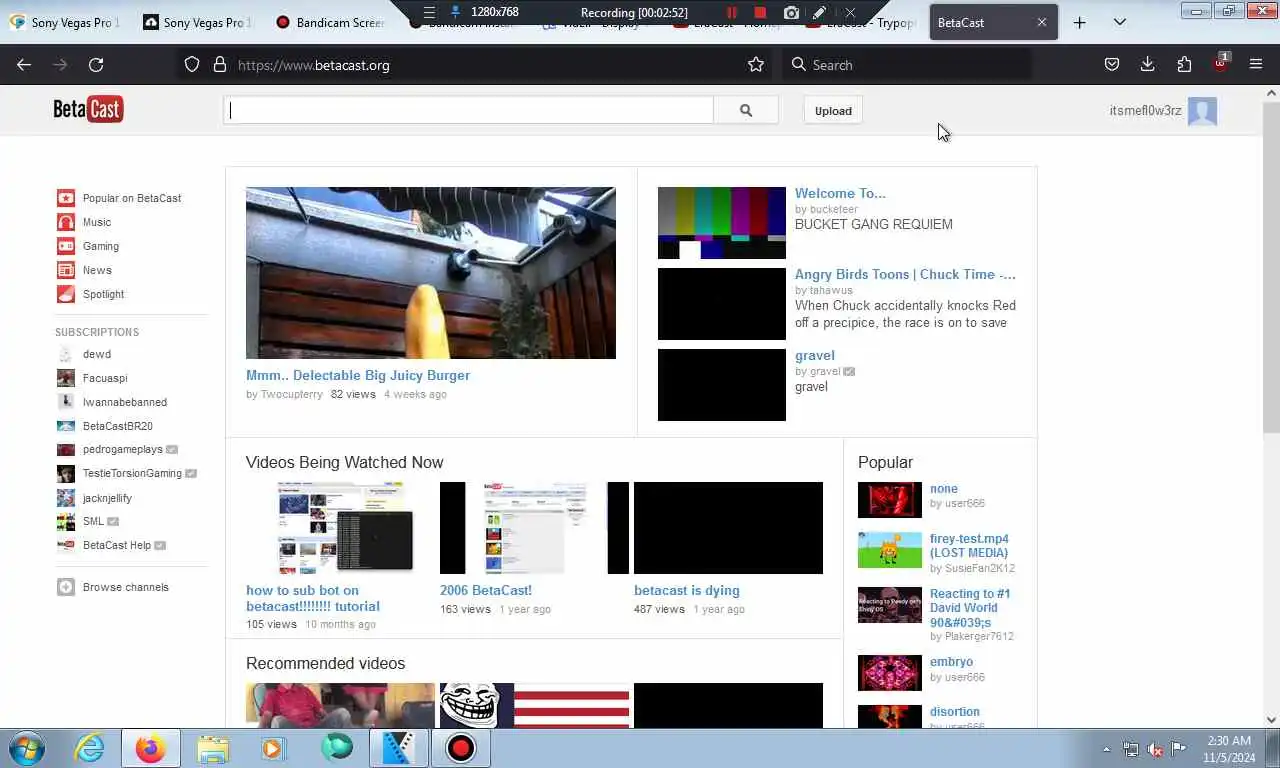Pause the Bandicam recording
The image size is (1280, 768).
pos(732,12)
